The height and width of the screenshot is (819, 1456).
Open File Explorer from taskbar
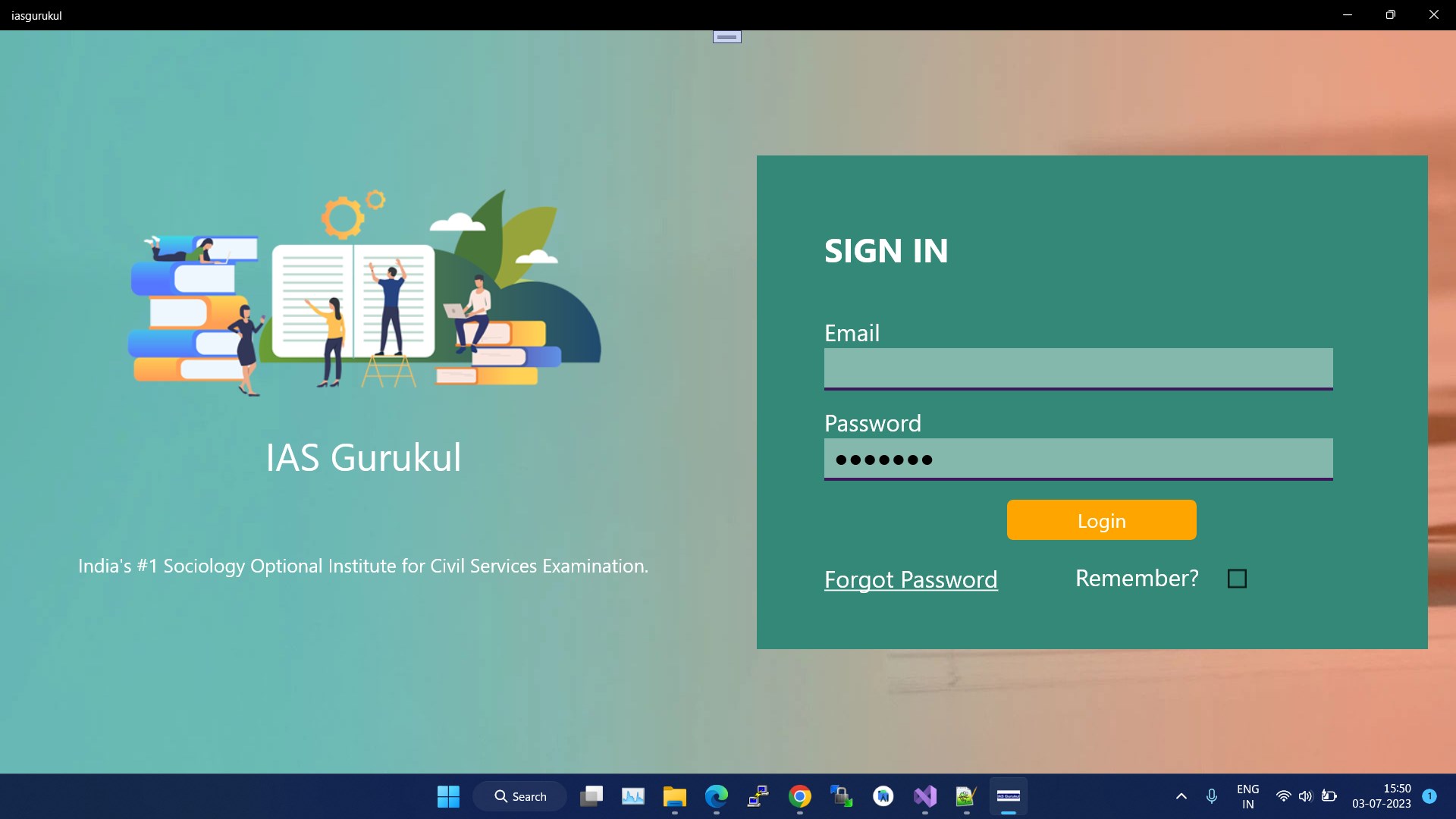(674, 796)
